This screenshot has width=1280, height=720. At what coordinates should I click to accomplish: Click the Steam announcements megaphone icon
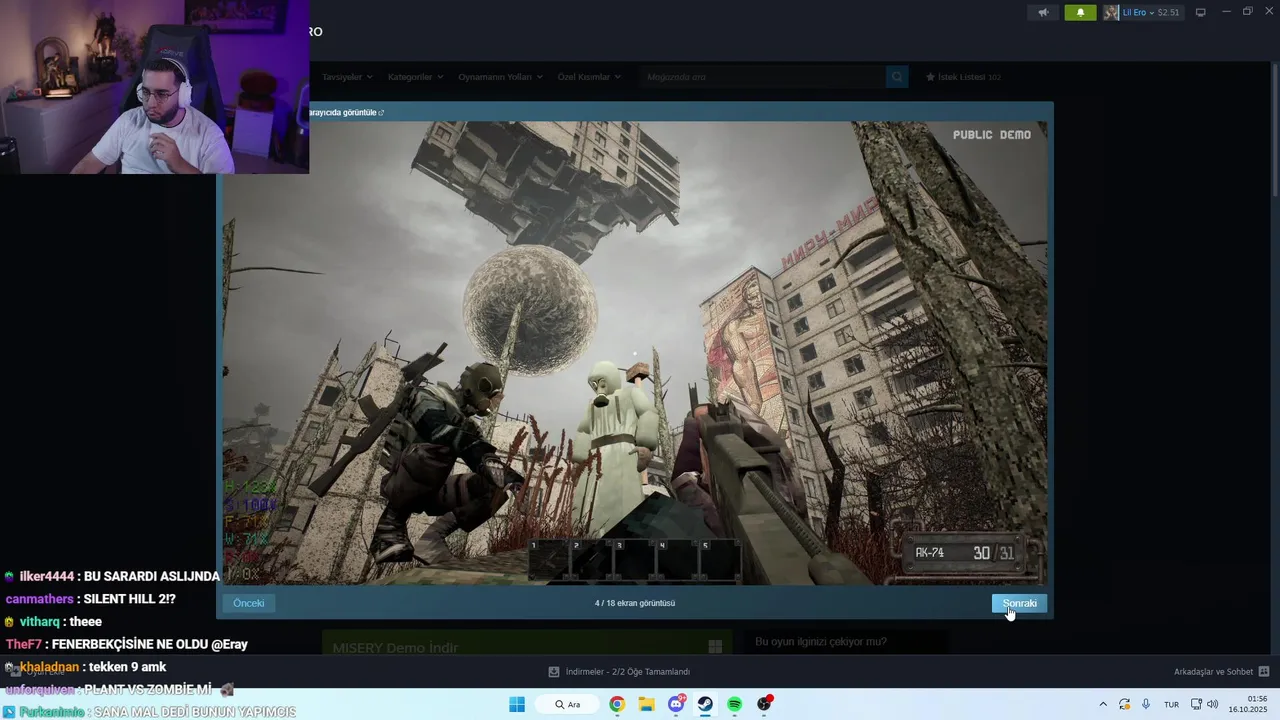coord(1043,13)
